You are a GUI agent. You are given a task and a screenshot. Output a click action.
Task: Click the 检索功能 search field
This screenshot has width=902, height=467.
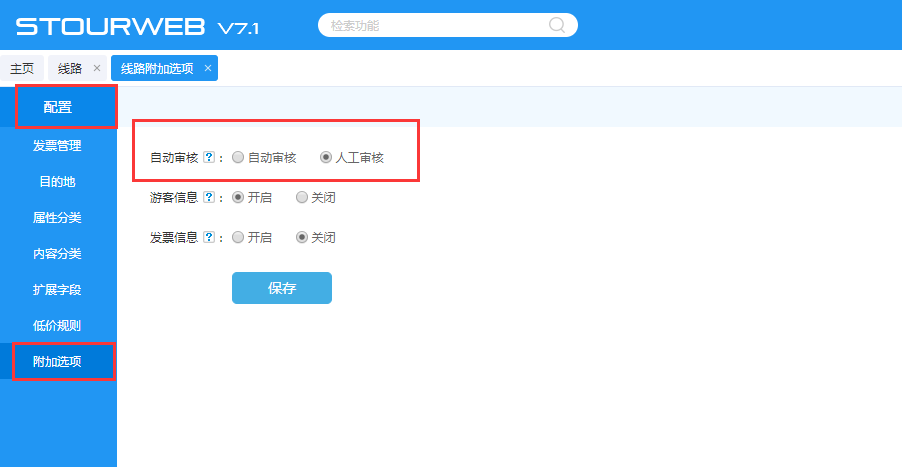(435, 25)
